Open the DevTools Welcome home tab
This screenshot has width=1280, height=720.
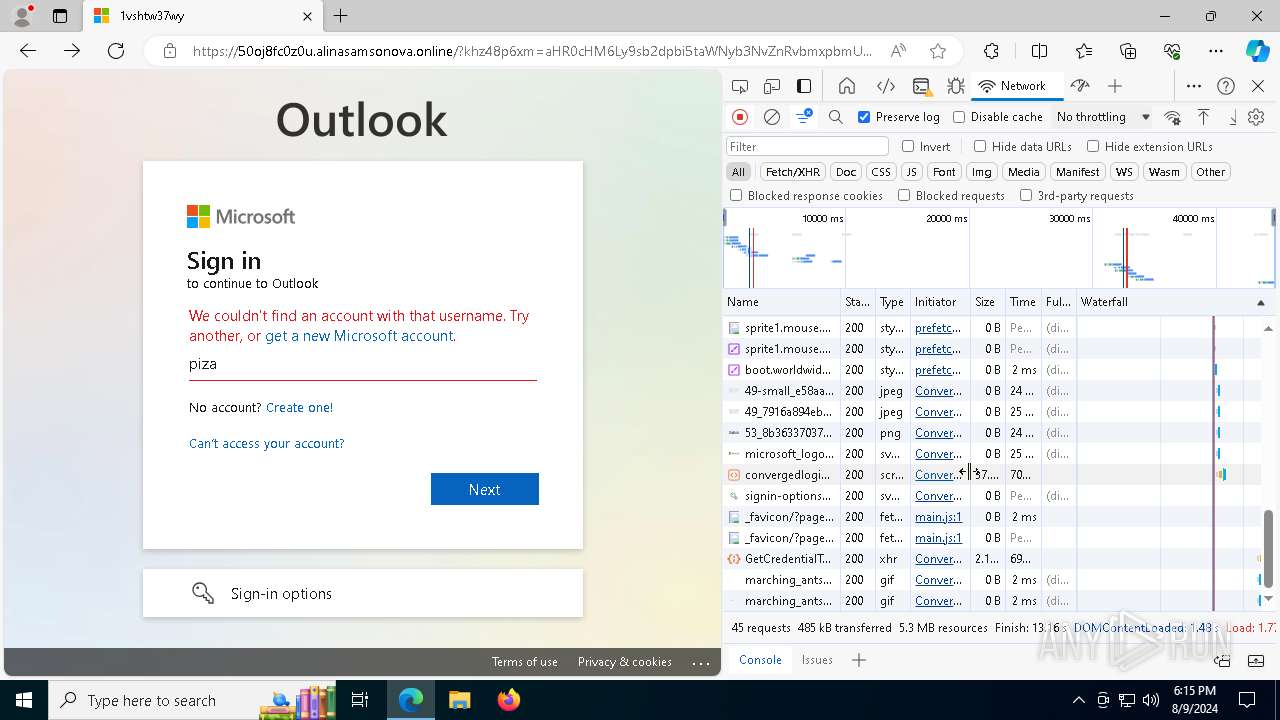pos(847,86)
